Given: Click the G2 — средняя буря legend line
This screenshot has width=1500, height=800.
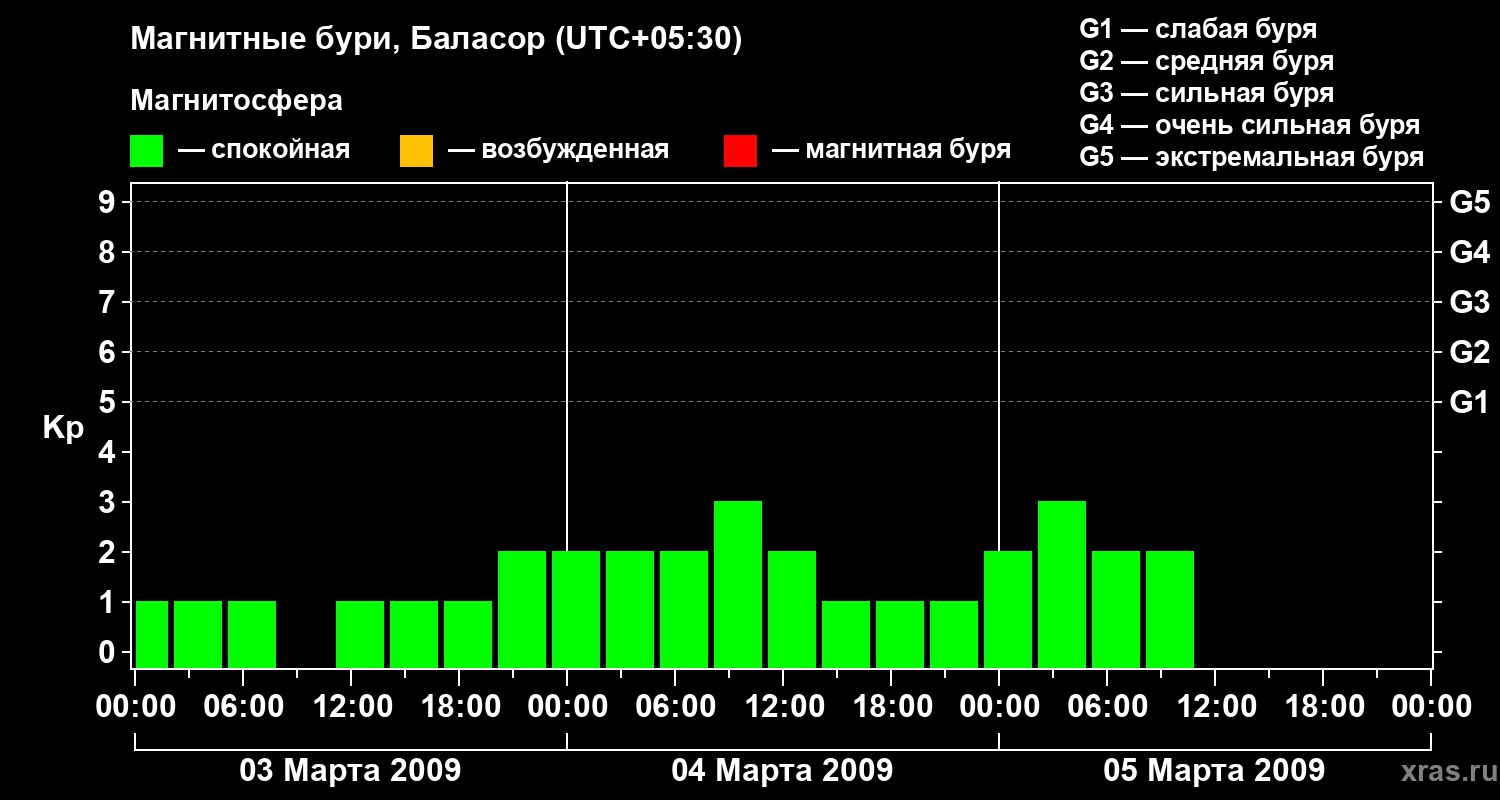Looking at the screenshot, I should pyautogui.click(x=1207, y=61).
